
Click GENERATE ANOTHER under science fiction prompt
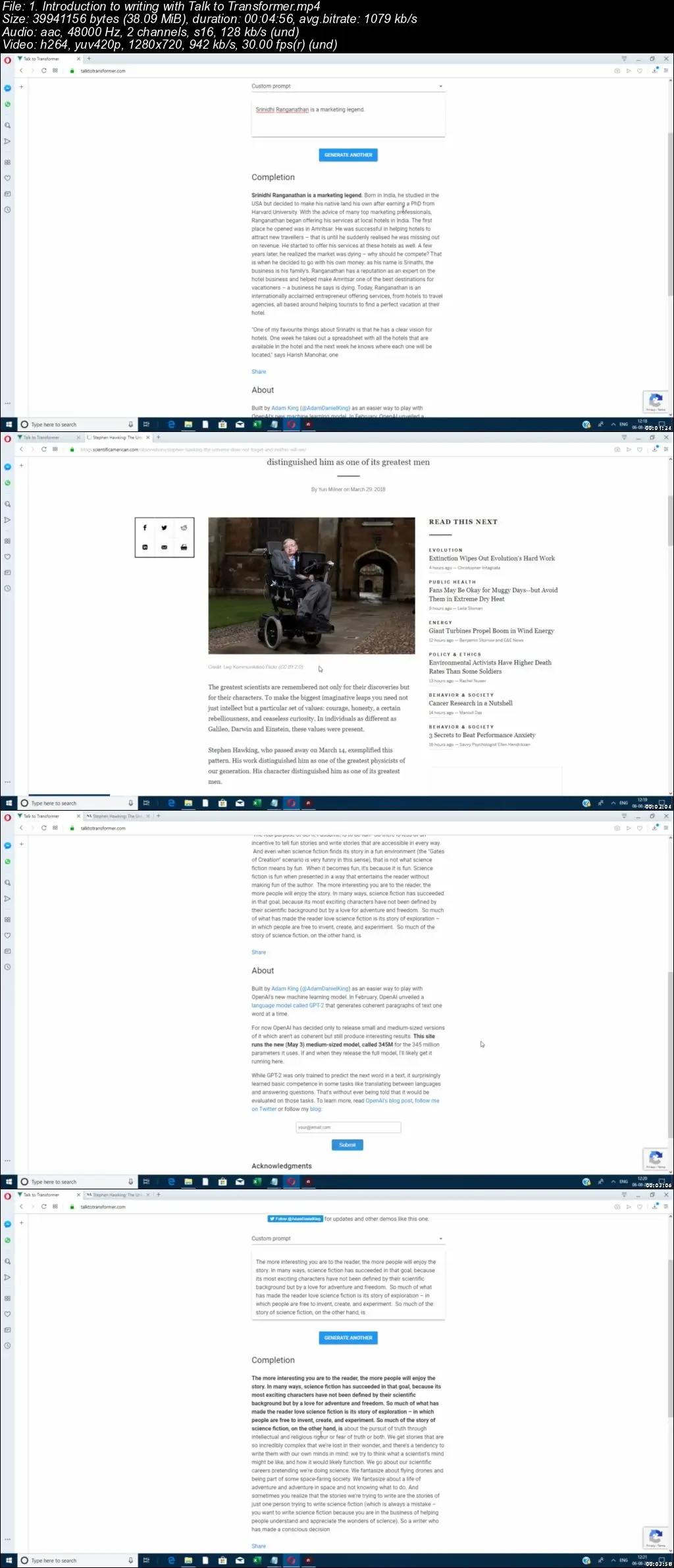coord(348,1338)
